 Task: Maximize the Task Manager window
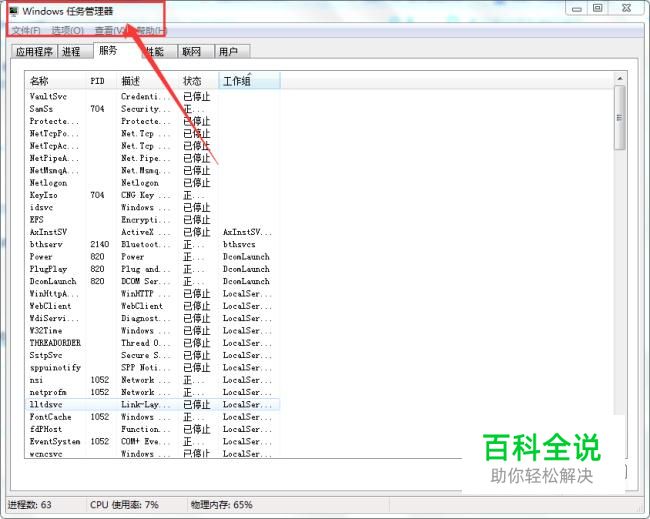pos(597,8)
